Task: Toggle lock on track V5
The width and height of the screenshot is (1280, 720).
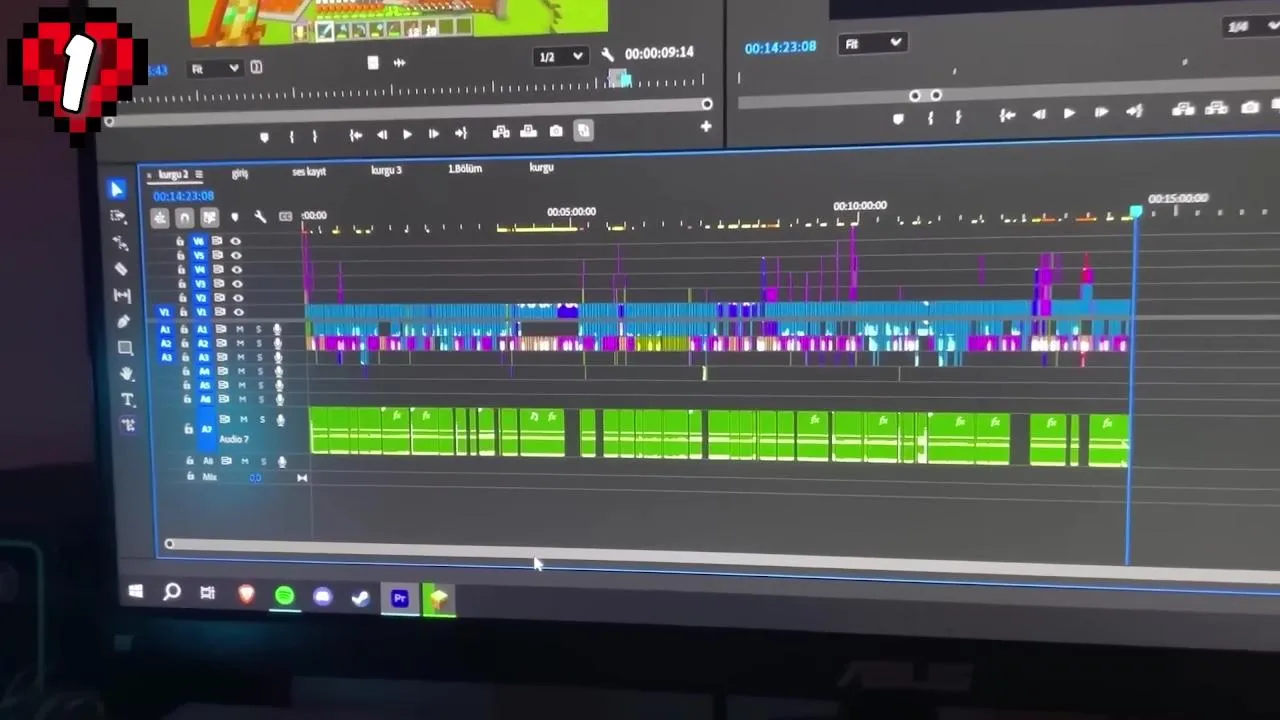Action: click(180, 255)
